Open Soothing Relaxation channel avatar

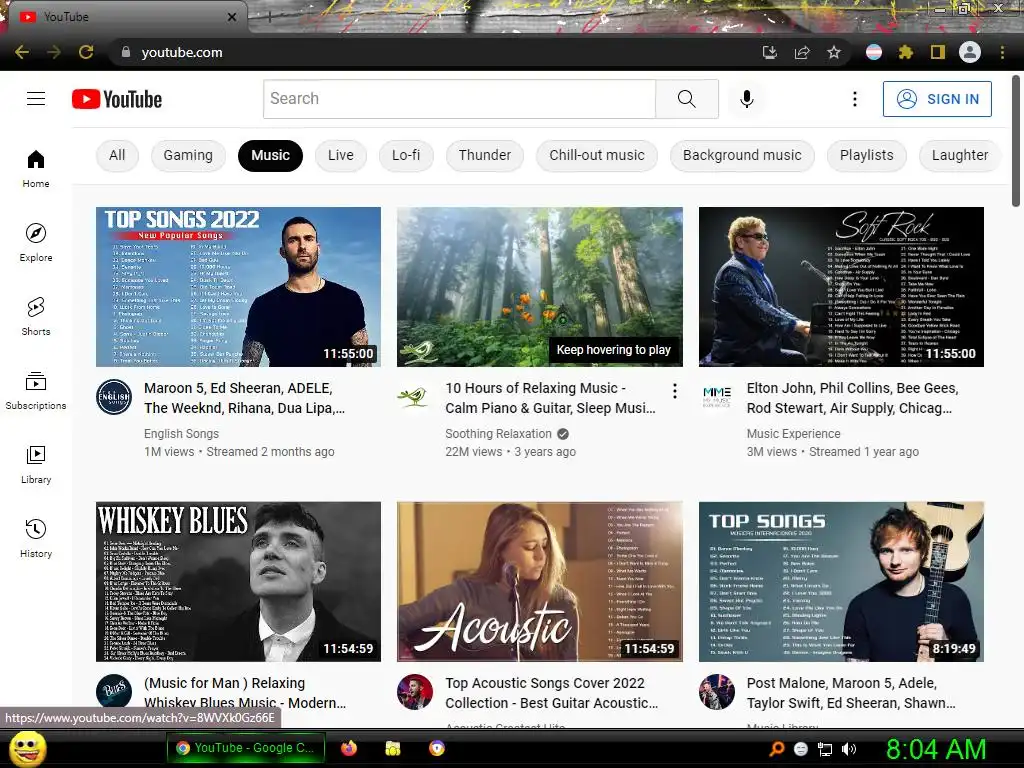click(x=415, y=396)
